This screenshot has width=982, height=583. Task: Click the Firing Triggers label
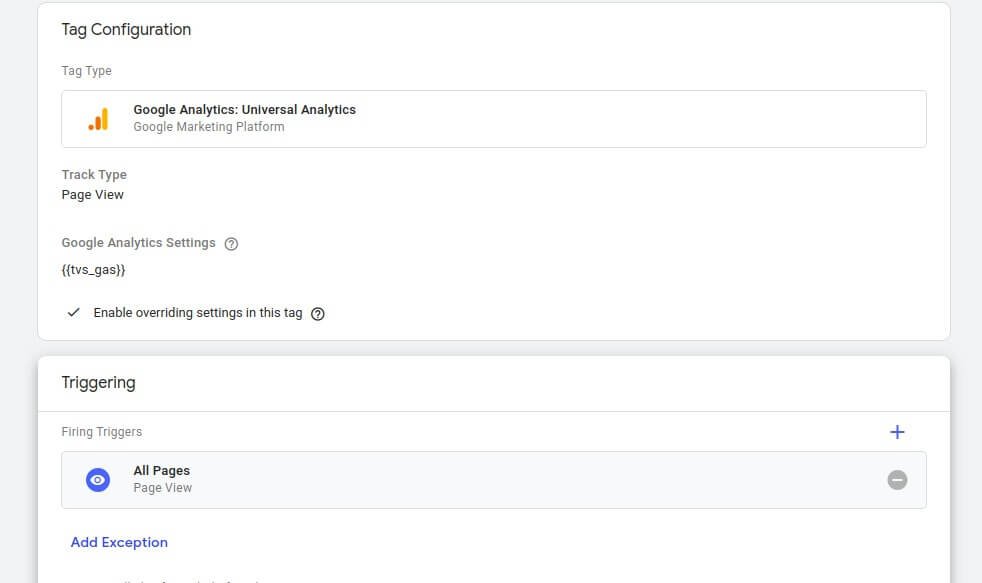coord(101,431)
